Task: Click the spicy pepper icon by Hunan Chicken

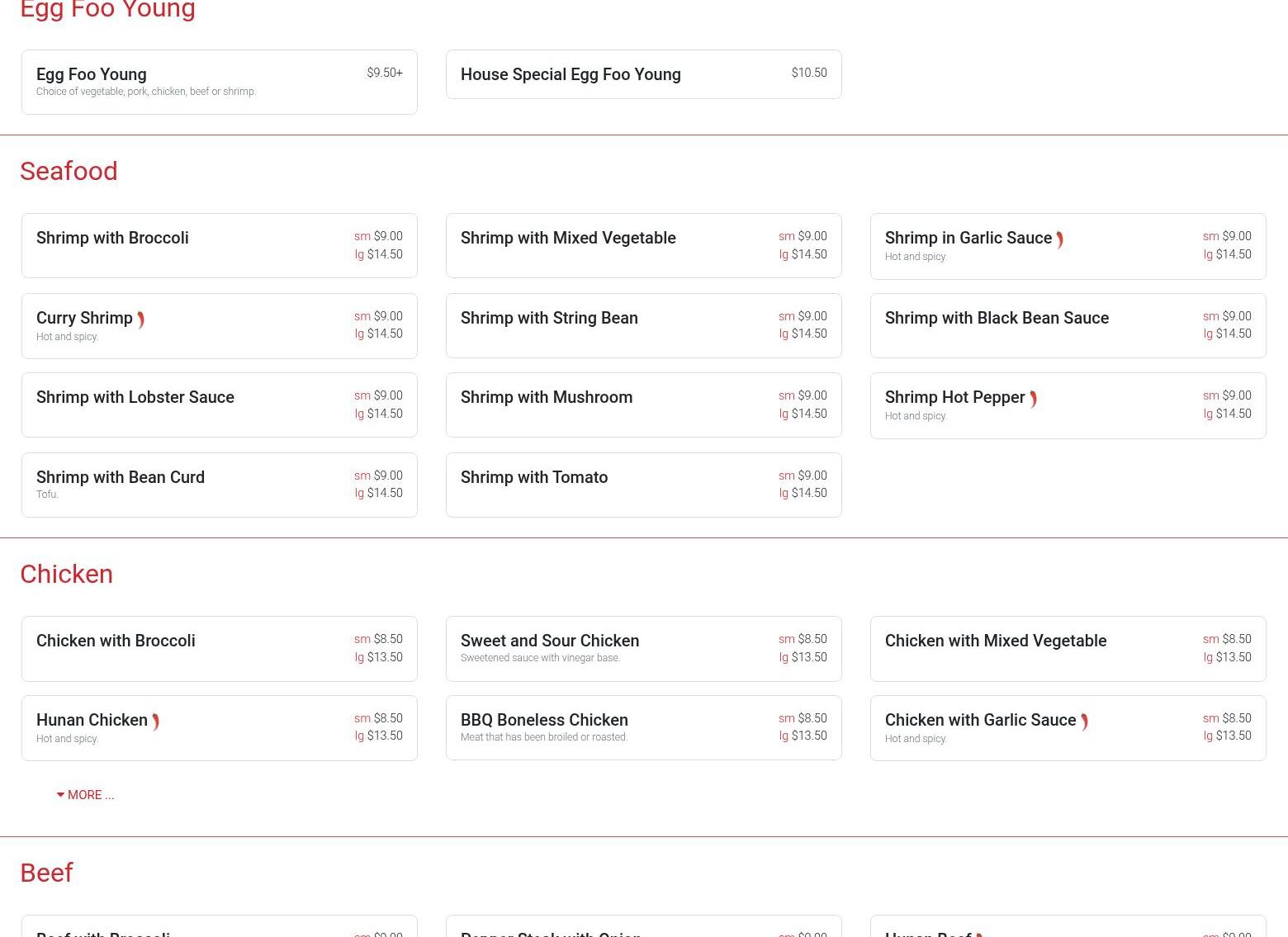Action: [155, 722]
